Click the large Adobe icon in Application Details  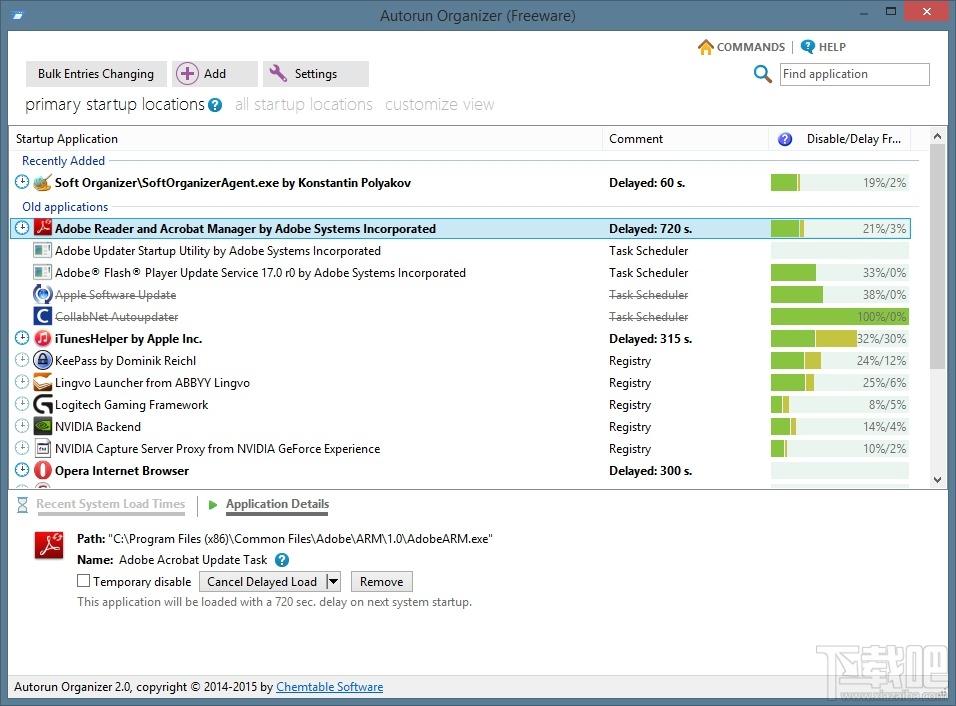(x=49, y=544)
